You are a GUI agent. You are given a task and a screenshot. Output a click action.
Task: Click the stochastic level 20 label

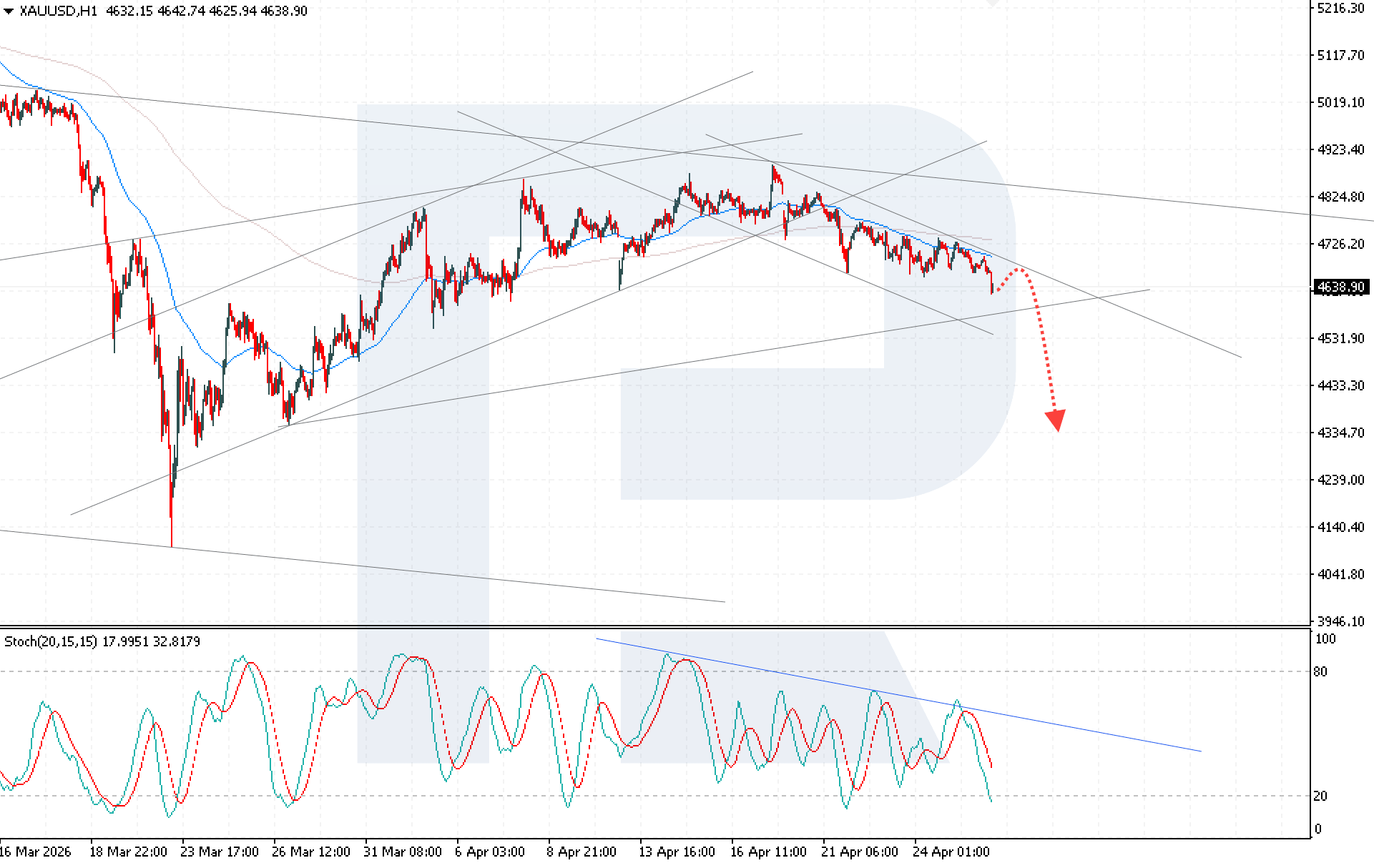tap(1320, 796)
